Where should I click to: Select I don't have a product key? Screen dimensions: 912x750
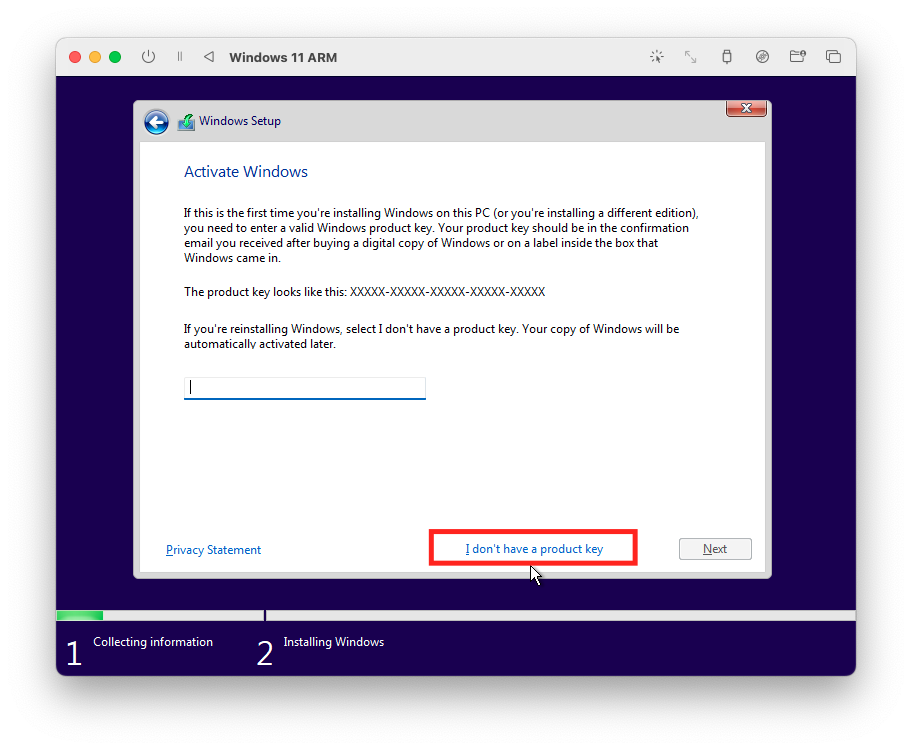point(534,549)
